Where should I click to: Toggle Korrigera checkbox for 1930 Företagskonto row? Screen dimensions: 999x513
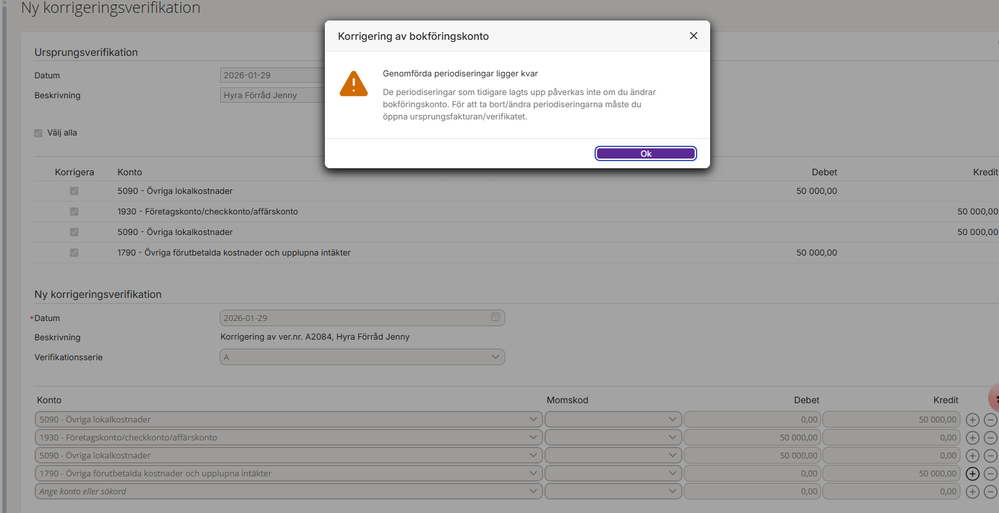[74, 211]
